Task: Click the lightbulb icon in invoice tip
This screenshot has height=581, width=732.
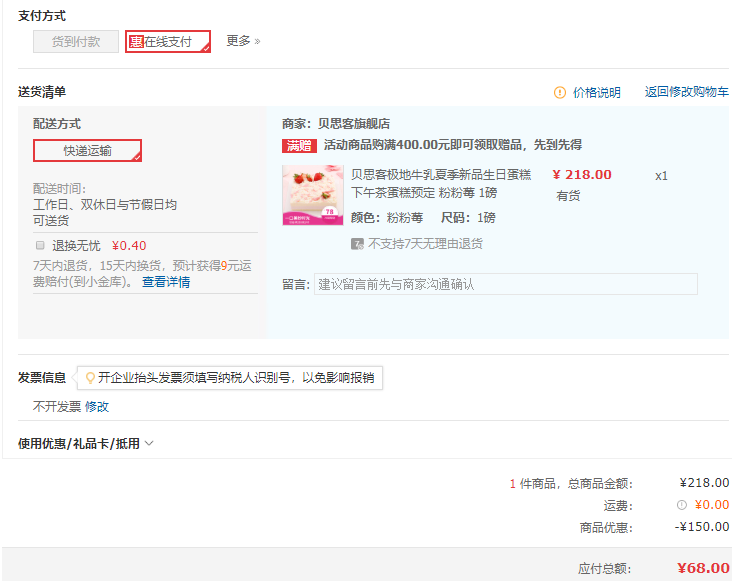Action: (90, 378)
